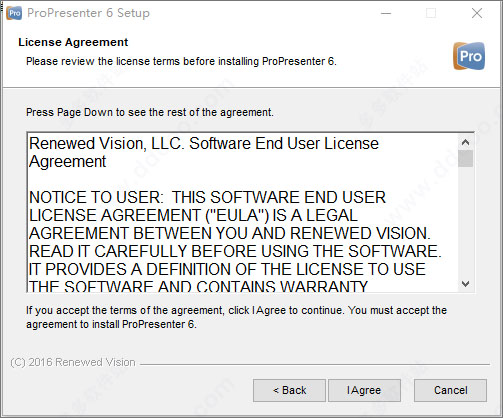Screen dimensions: 503x418
Task: Click the ProPresenter icon in the title bar
Action: click(x=14, y=13)
